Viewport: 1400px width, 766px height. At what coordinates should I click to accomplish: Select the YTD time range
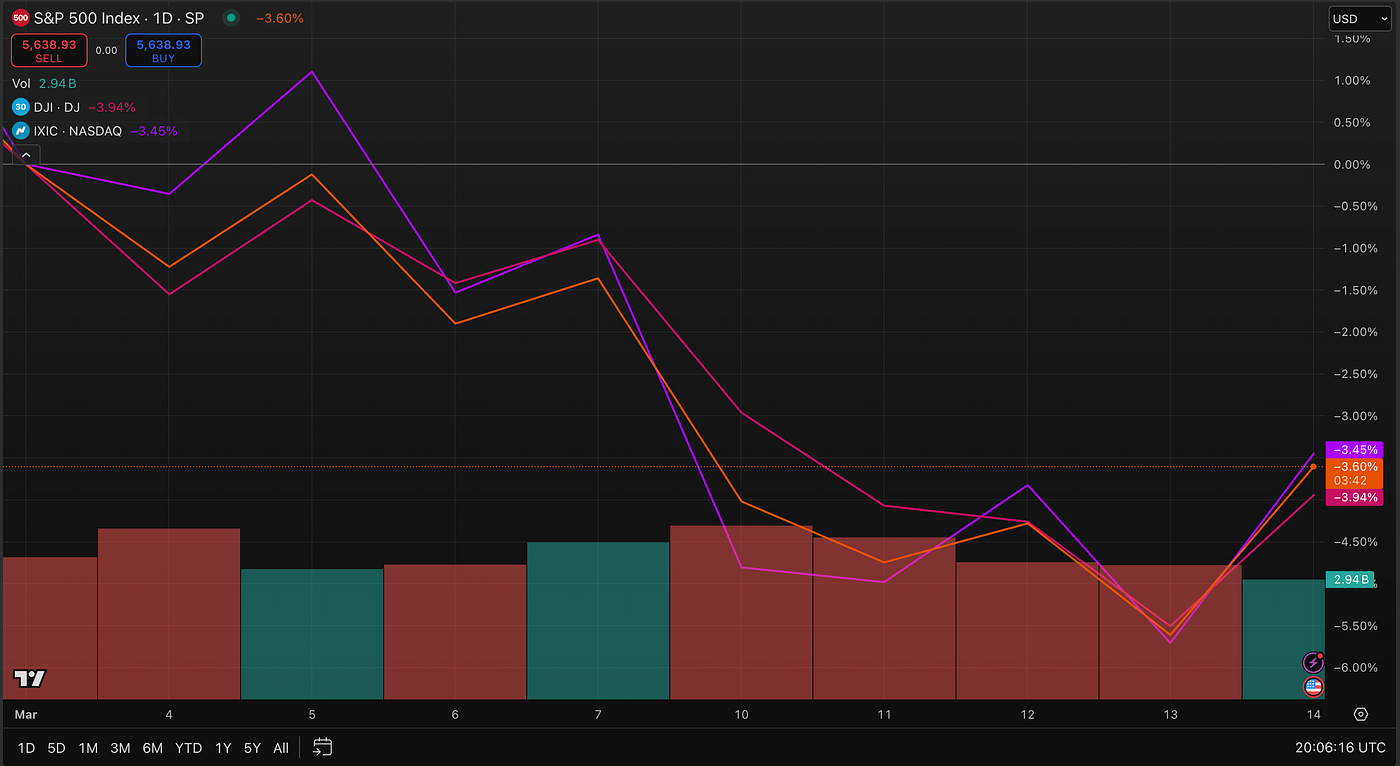click(x=188, y=748)
